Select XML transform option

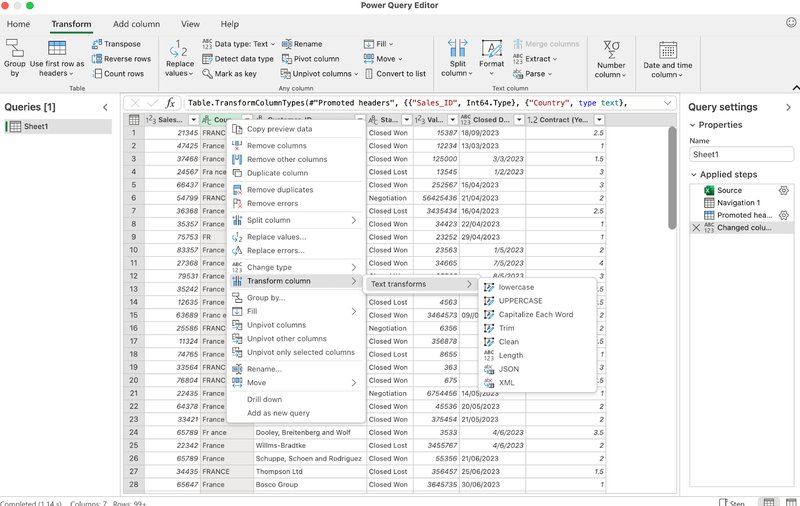pos(538,383)
